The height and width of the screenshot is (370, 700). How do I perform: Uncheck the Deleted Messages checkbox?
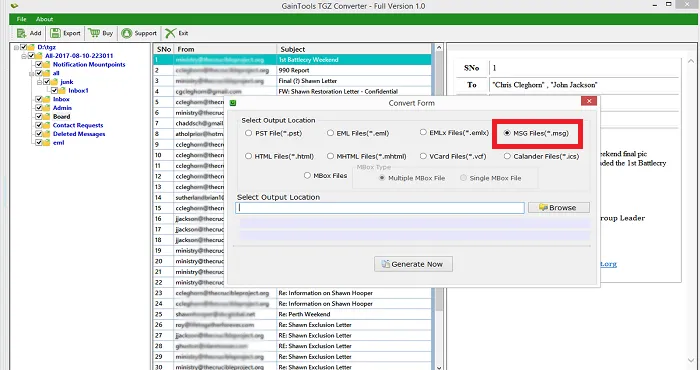pos(39,134)
